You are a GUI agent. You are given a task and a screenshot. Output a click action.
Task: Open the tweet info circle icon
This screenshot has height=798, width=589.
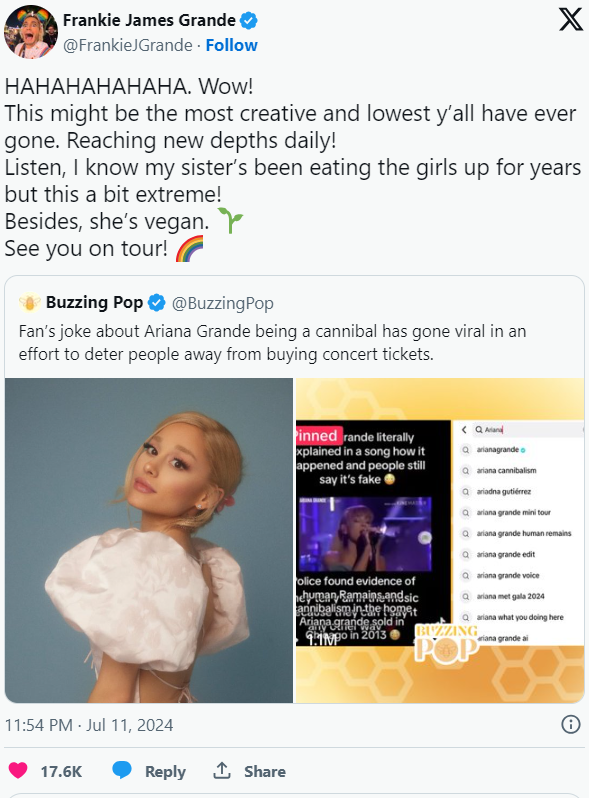[571, 724]
